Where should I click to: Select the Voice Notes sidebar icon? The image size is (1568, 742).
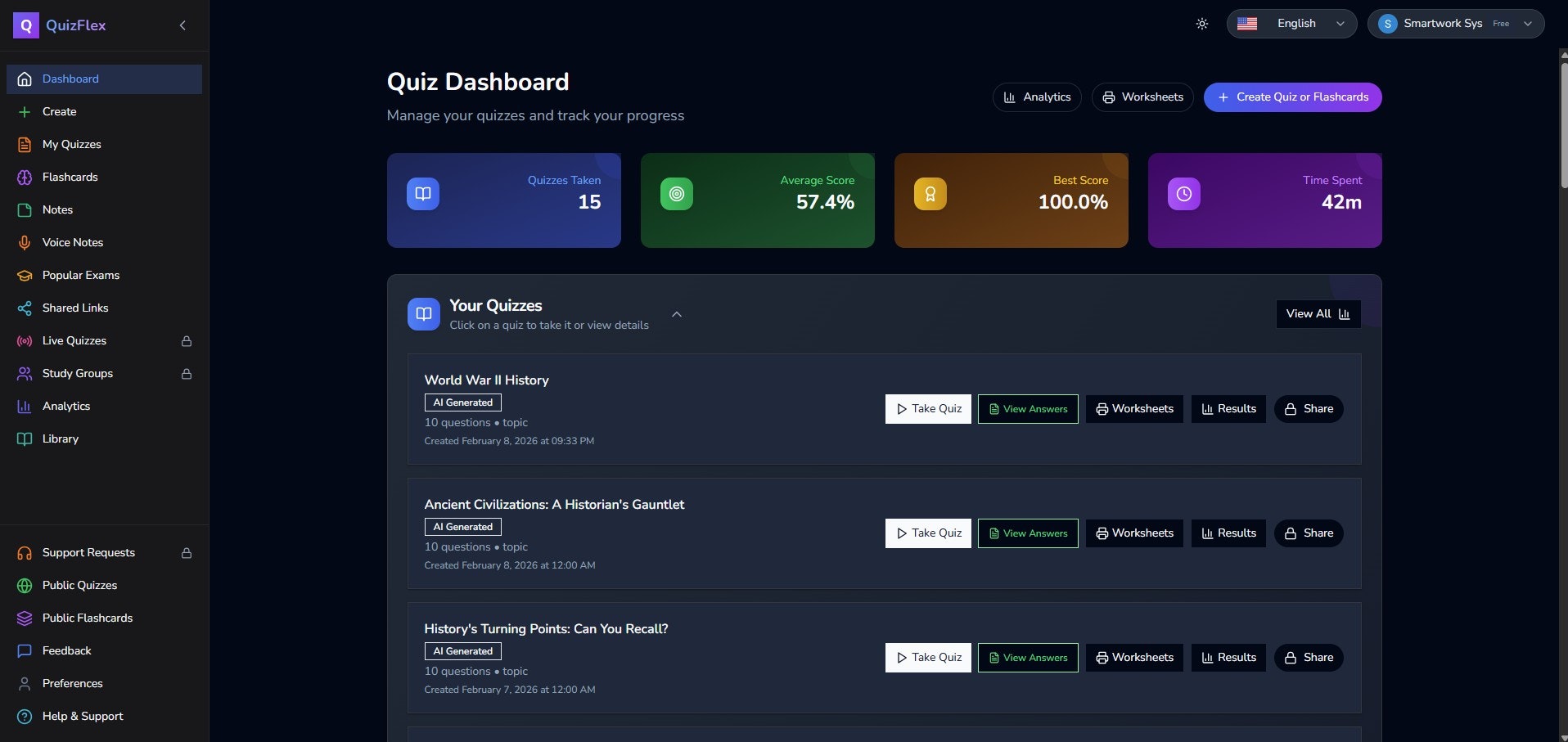click(x=24, y=242)
